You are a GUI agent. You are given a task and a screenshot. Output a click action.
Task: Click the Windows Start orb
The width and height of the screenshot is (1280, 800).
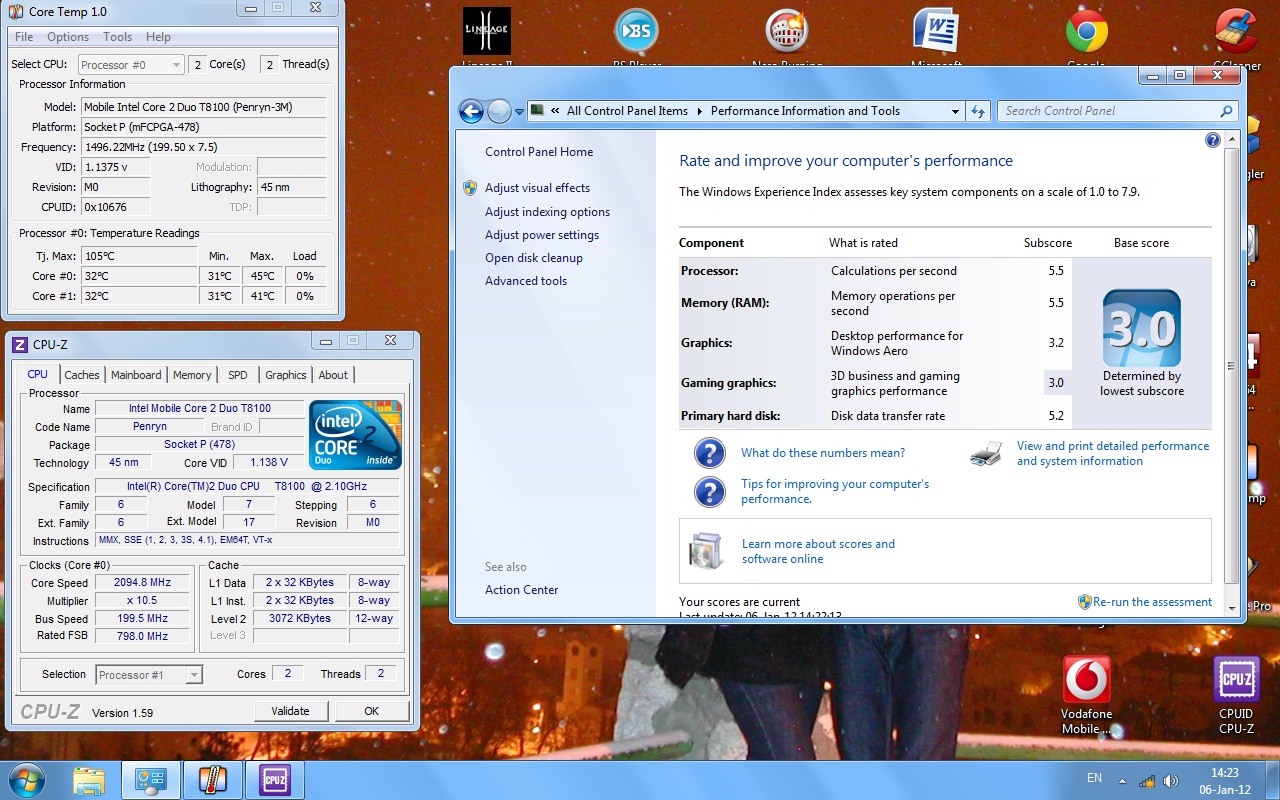[x=27, y=780]
